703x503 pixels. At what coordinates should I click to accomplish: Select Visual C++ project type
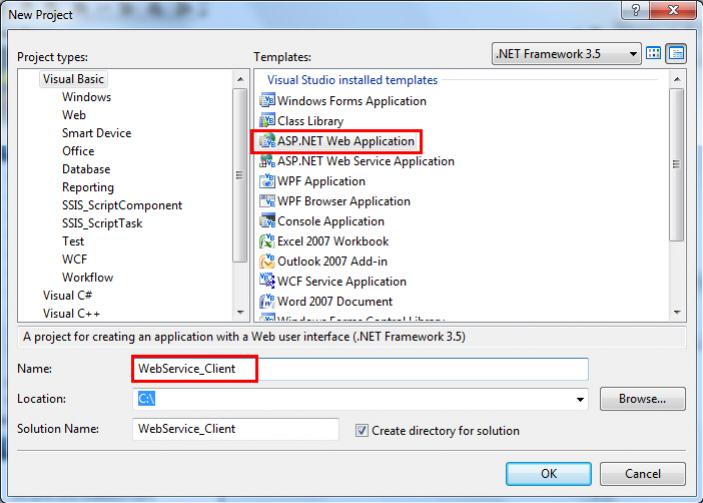point(71,313)
